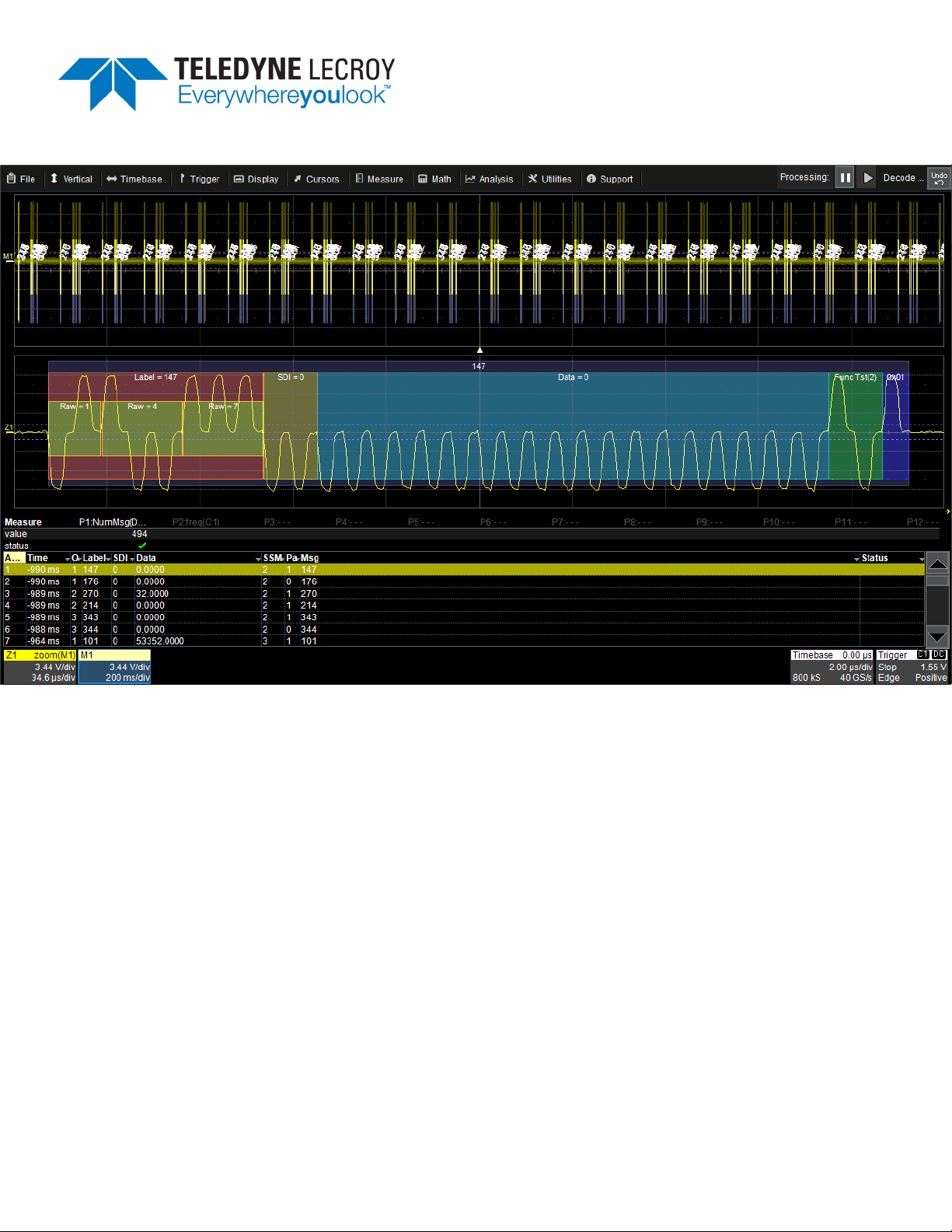Image resolution: width=952 pixels, height=1232 pixels.
Task: Click the 'Raw = 4' decode annotation
Action: (x=142, y=407)
